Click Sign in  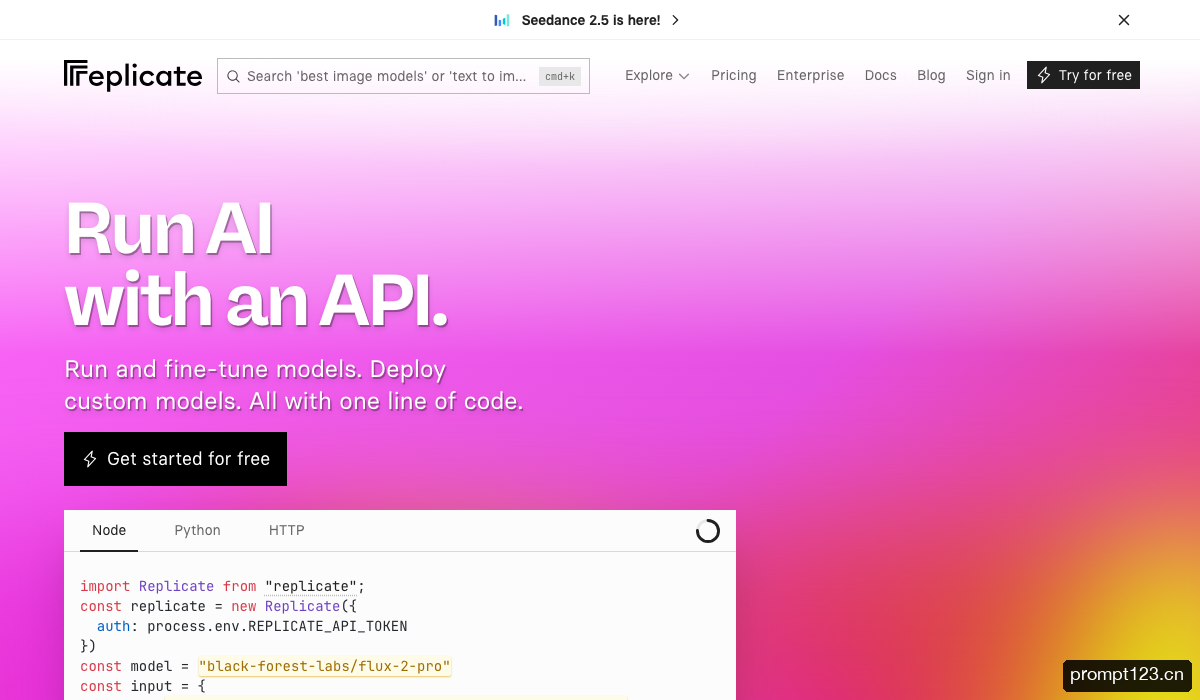pyautogui.click(x=988, y=75)
